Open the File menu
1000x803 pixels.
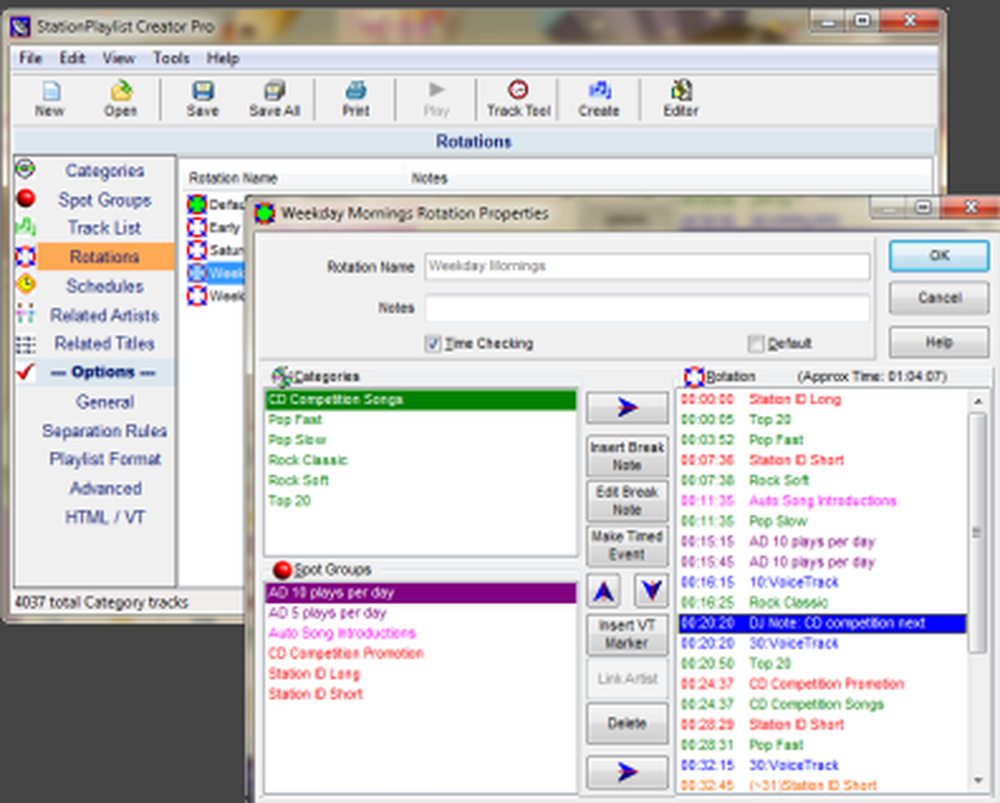30,58
